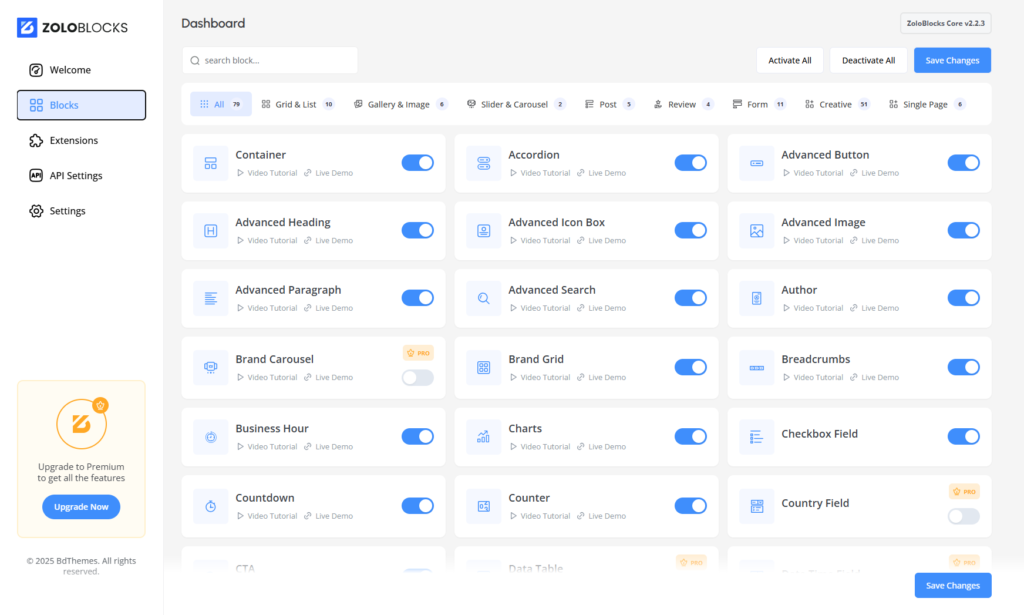1024x615 pixels.
Task: Click the Activate All button
Action: (x=790, y=60)
